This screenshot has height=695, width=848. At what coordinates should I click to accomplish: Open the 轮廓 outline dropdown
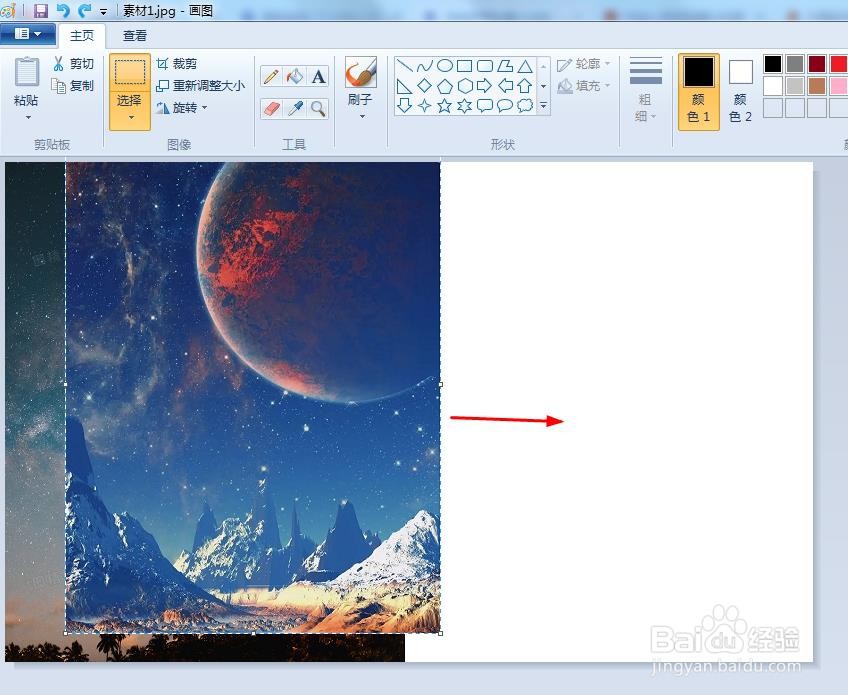click(x=584, y=64)
